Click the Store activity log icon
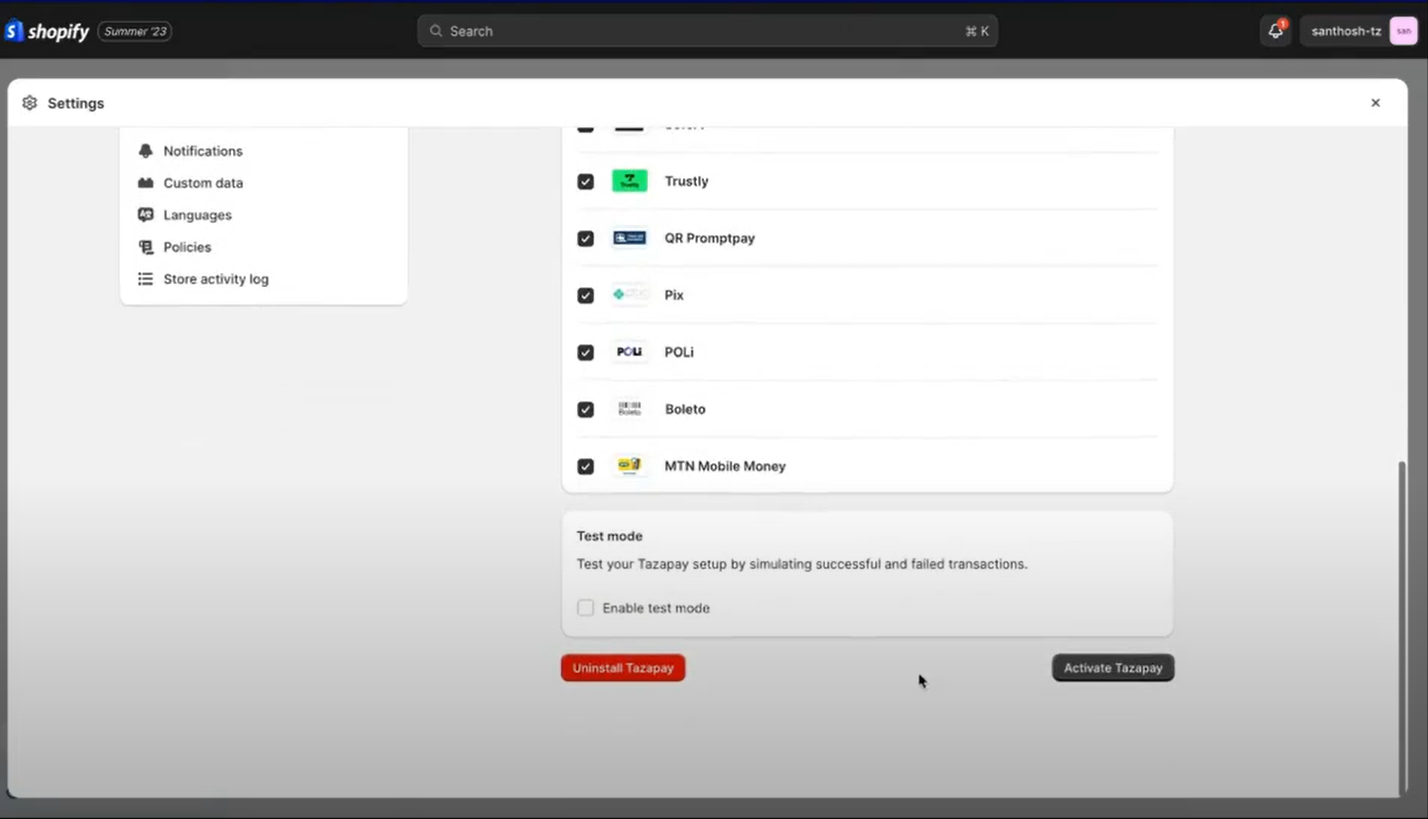Image resolution: width=1428 pixels, height=819 pixels. [146, 279]
